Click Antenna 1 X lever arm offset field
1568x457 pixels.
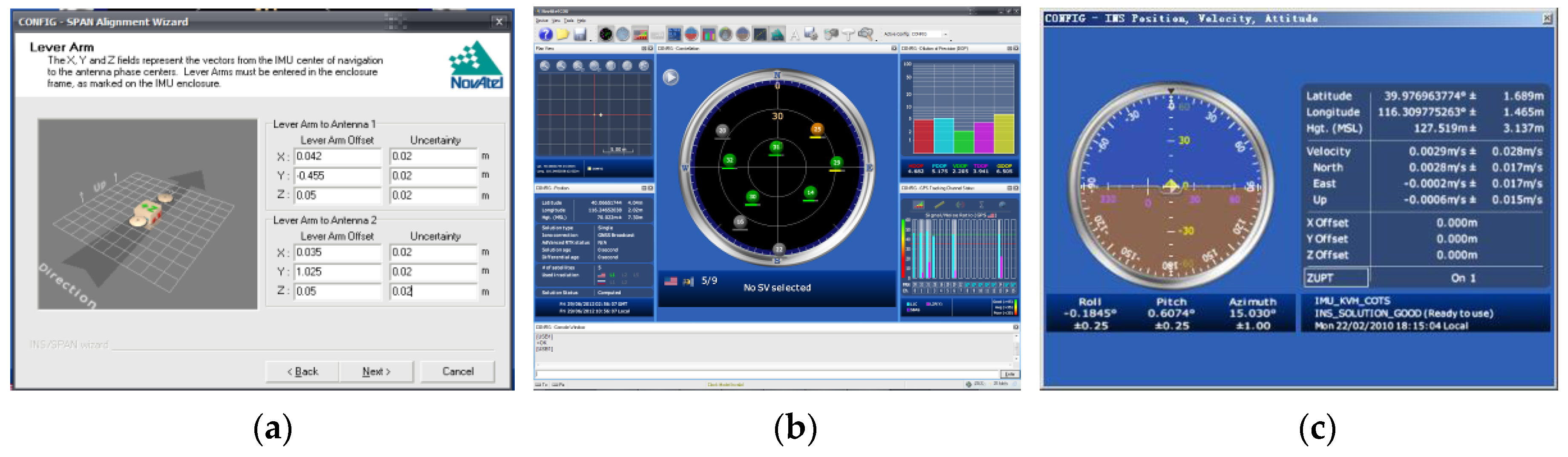337,156
